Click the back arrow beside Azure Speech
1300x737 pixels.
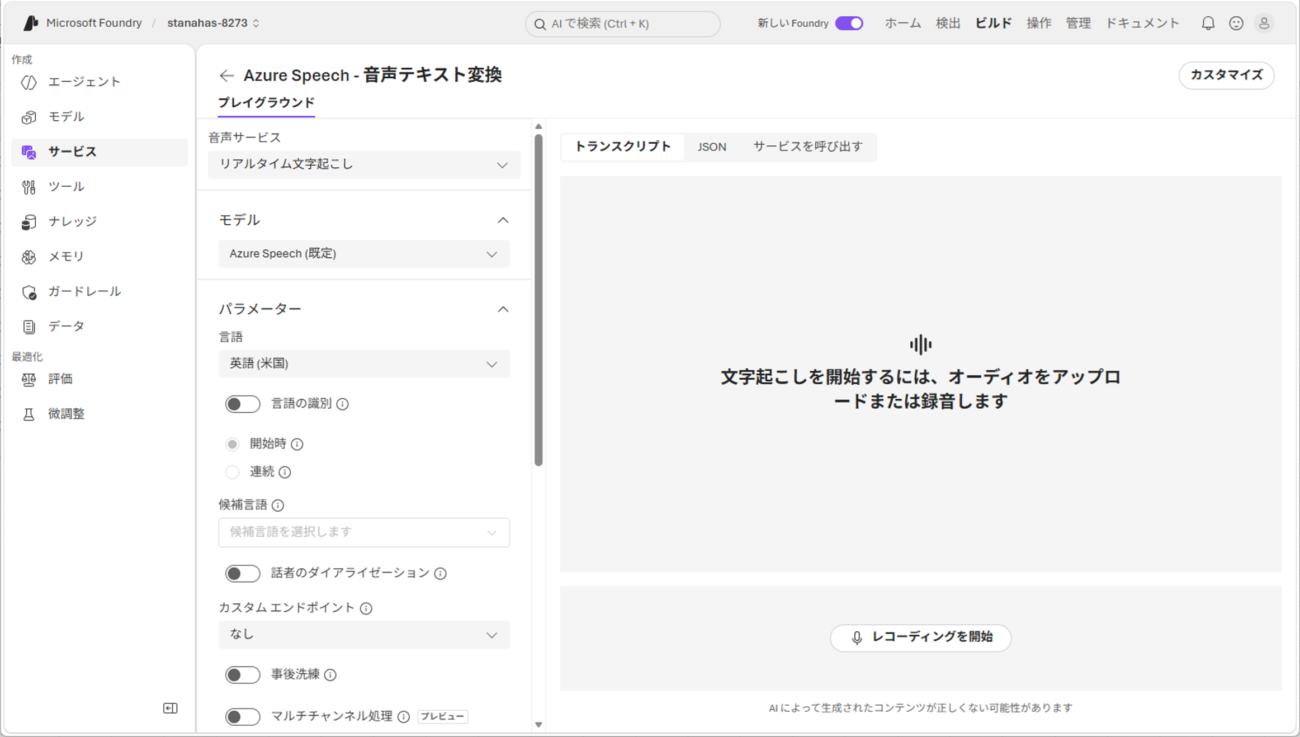point(227,75)
